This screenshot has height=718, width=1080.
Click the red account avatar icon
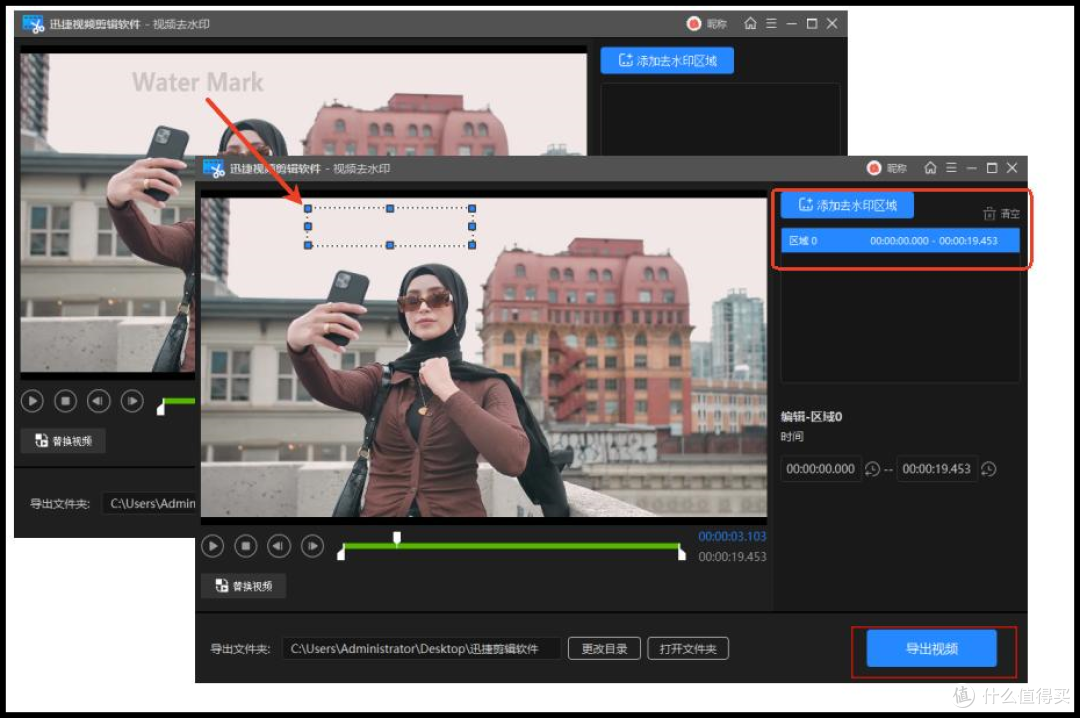874,167
